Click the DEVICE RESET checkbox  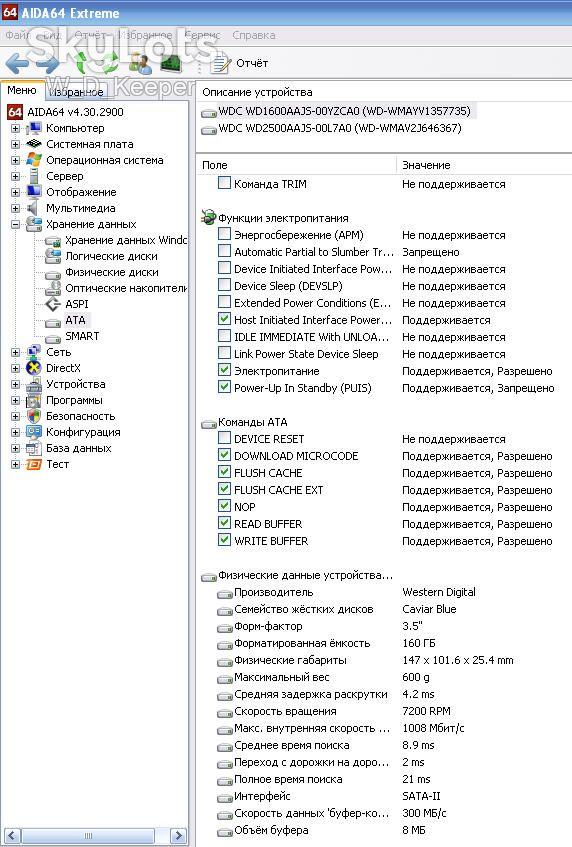click(224, 438)
